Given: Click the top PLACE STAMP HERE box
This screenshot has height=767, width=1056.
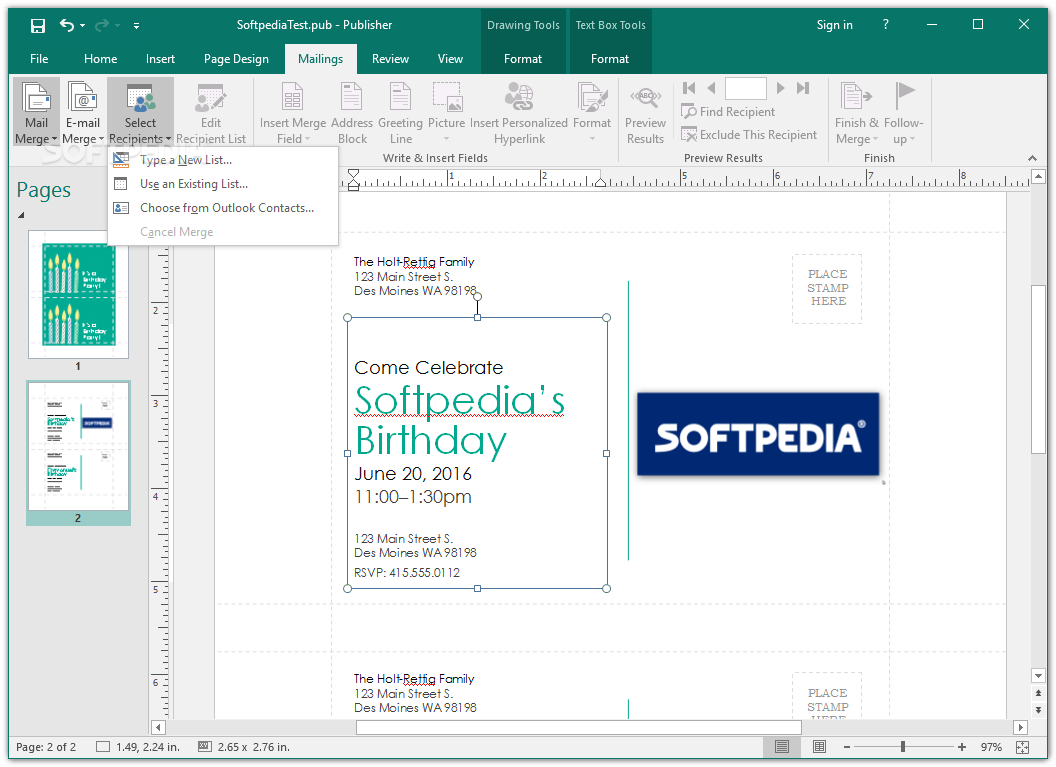Looking at the screenshot, I should (x=827, y=288).
